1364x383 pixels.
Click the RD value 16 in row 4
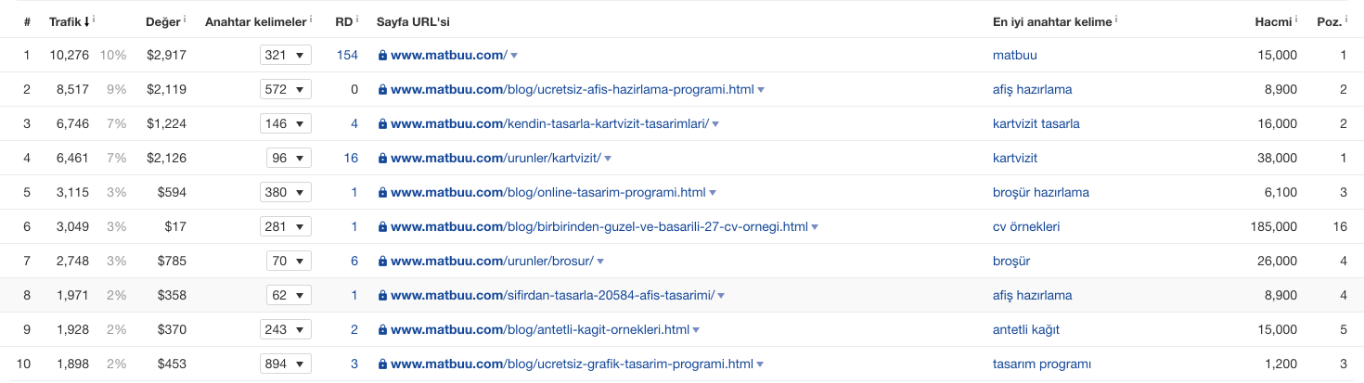pos(351,158)
